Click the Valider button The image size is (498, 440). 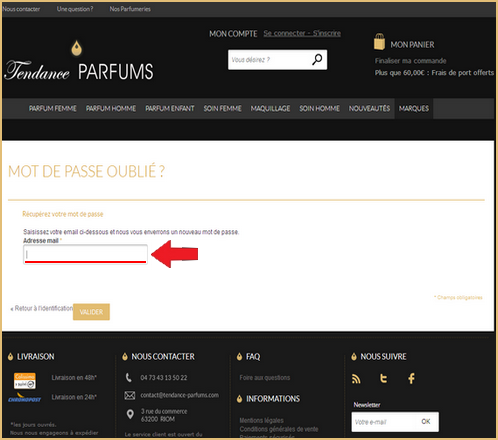click(x=91, y=312)
